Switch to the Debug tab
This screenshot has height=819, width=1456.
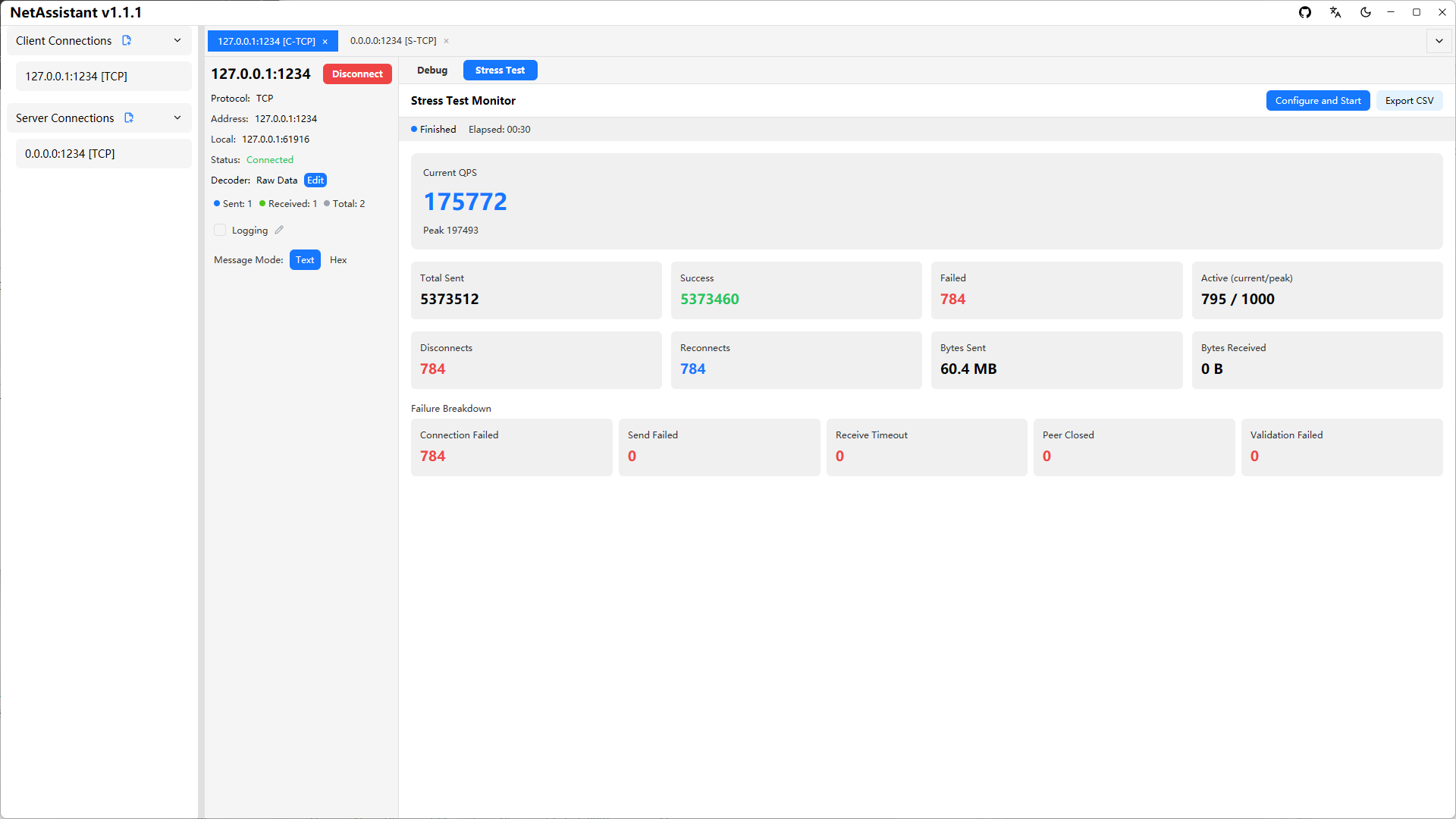coord(432,71)
